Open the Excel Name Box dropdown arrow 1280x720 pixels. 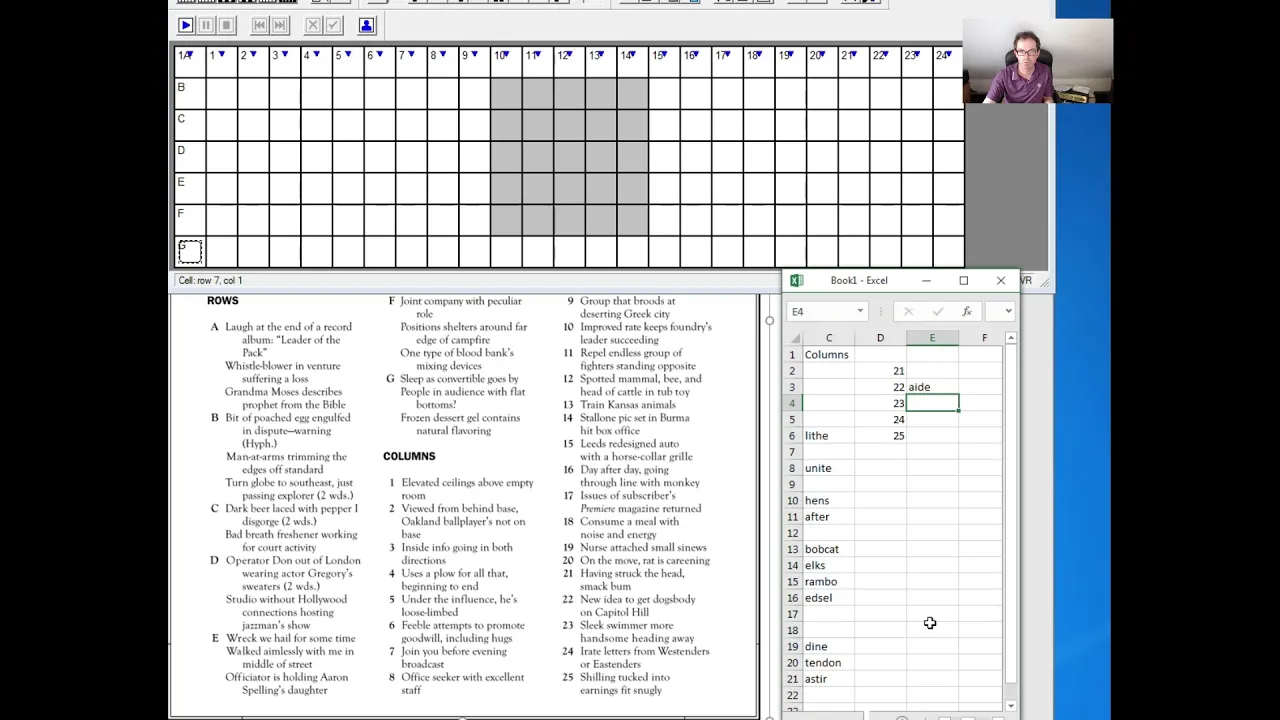coord(860,312)
